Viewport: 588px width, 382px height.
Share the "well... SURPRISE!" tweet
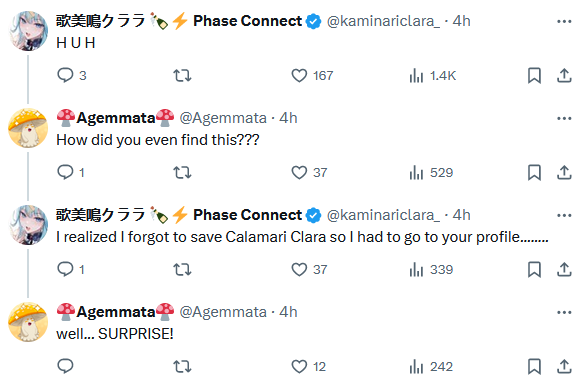click(564, 366)
